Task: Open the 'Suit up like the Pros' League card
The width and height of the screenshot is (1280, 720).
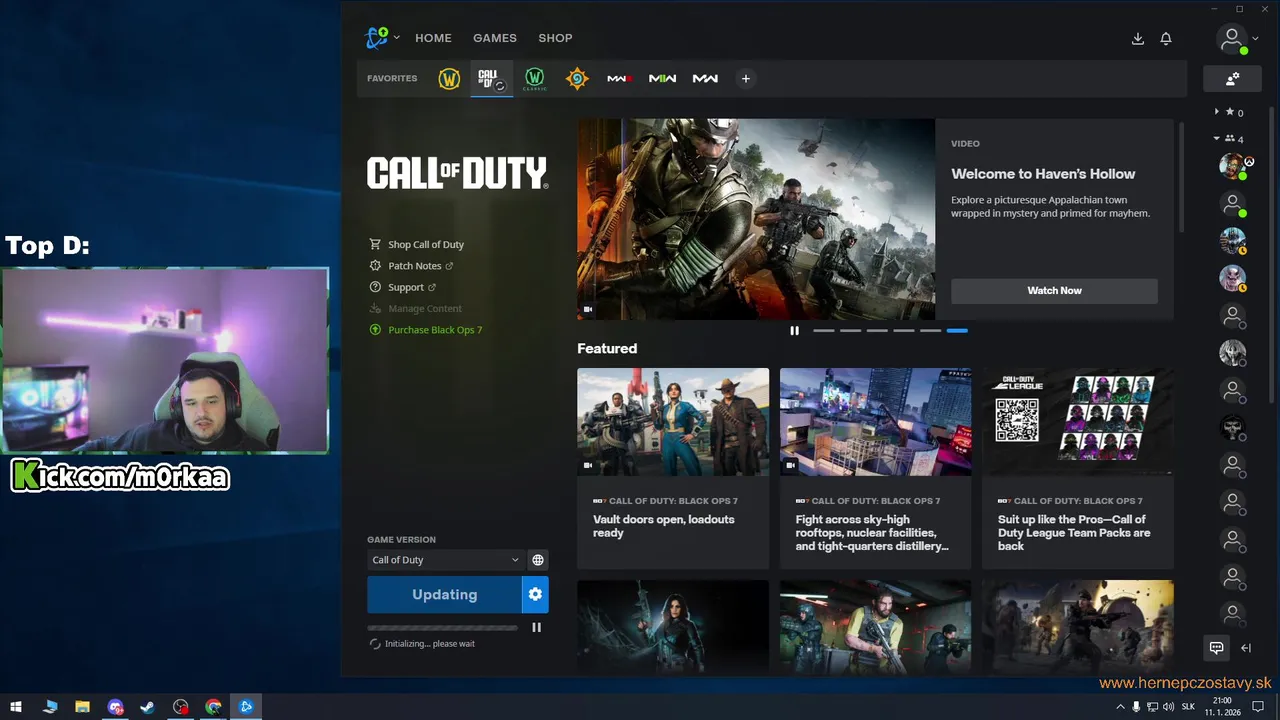Action: 1078,468
